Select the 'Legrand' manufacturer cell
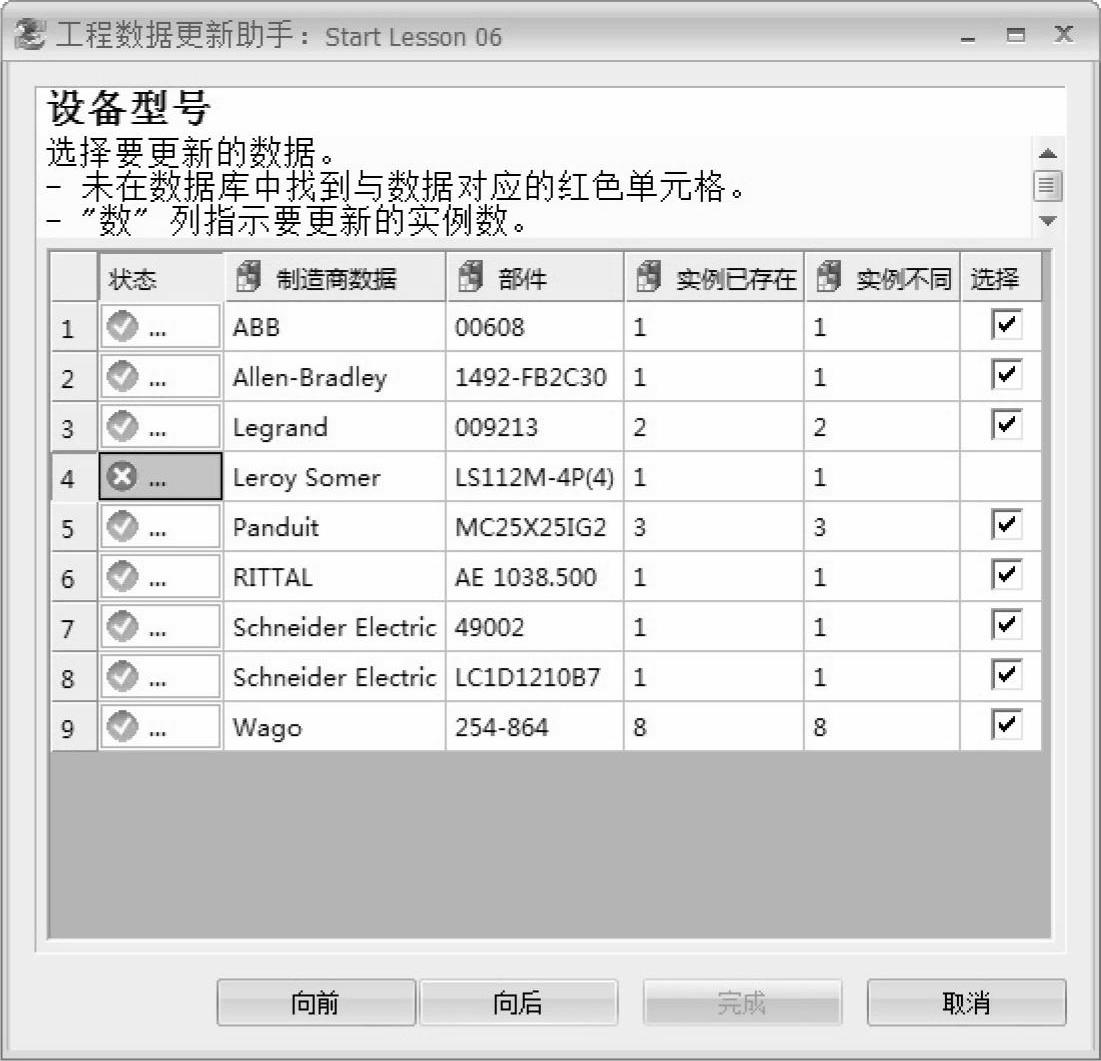 [x=335, y=426]
